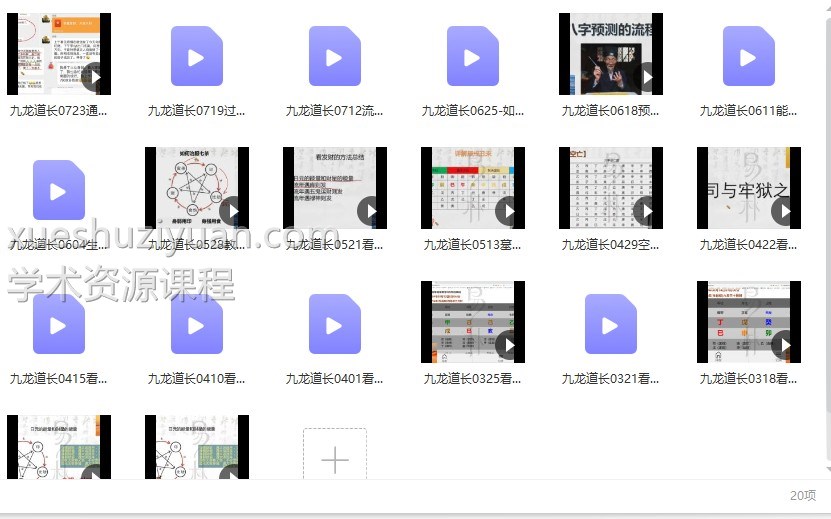Play the 九龙道长0318 video via play overlay
The image size is (831, 519).
783,345
